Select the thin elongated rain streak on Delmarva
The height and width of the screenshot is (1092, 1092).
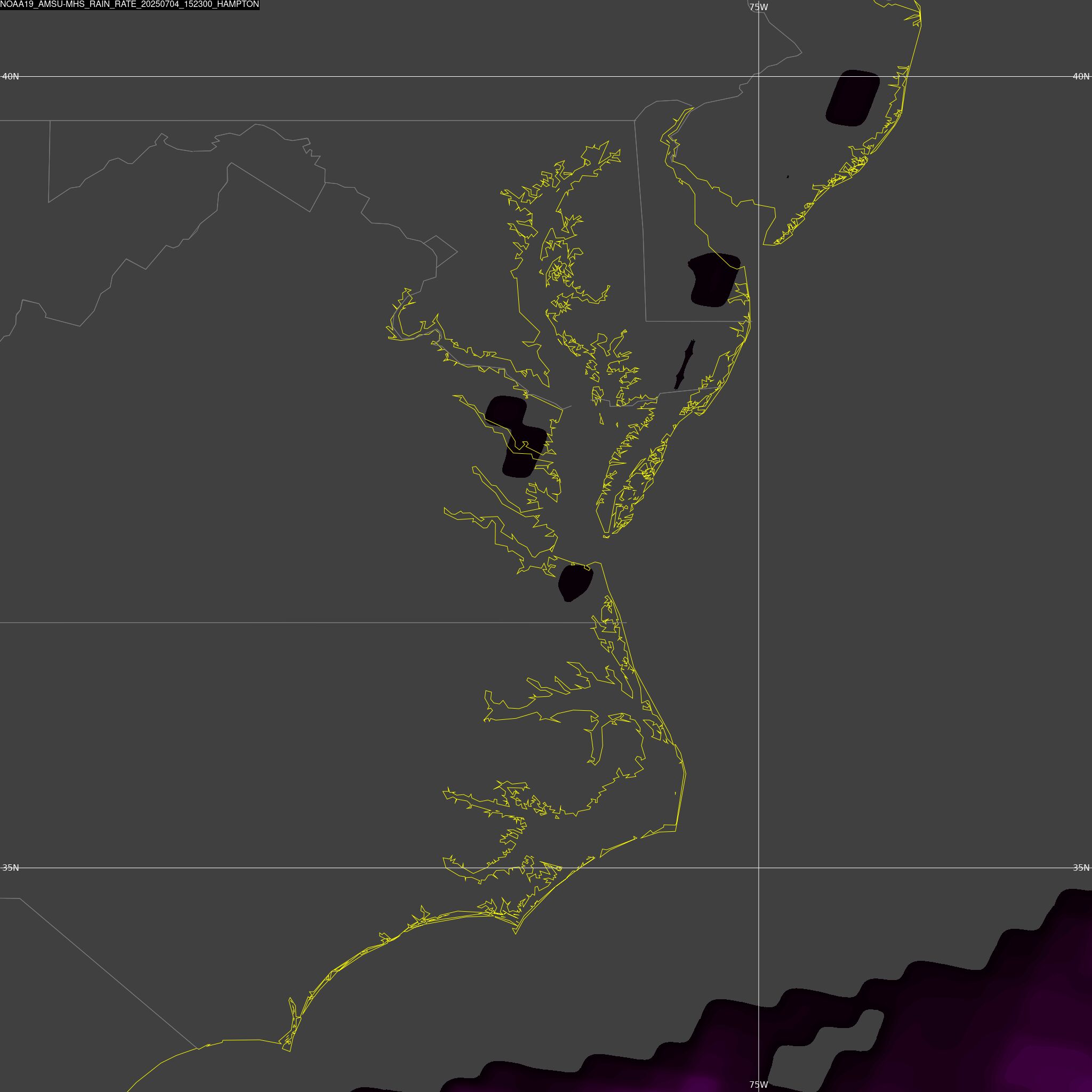(685, 365)
